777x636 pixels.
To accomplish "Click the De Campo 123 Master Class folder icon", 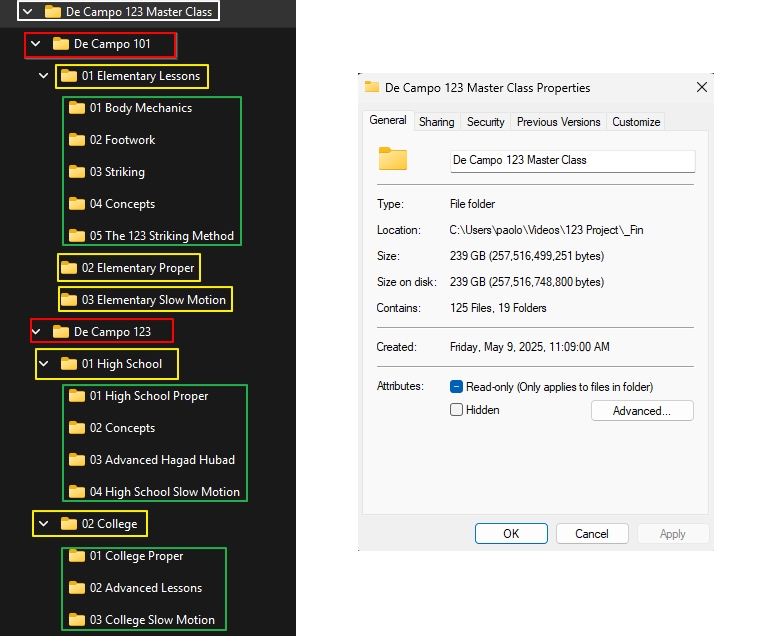I will pos(53,11).
